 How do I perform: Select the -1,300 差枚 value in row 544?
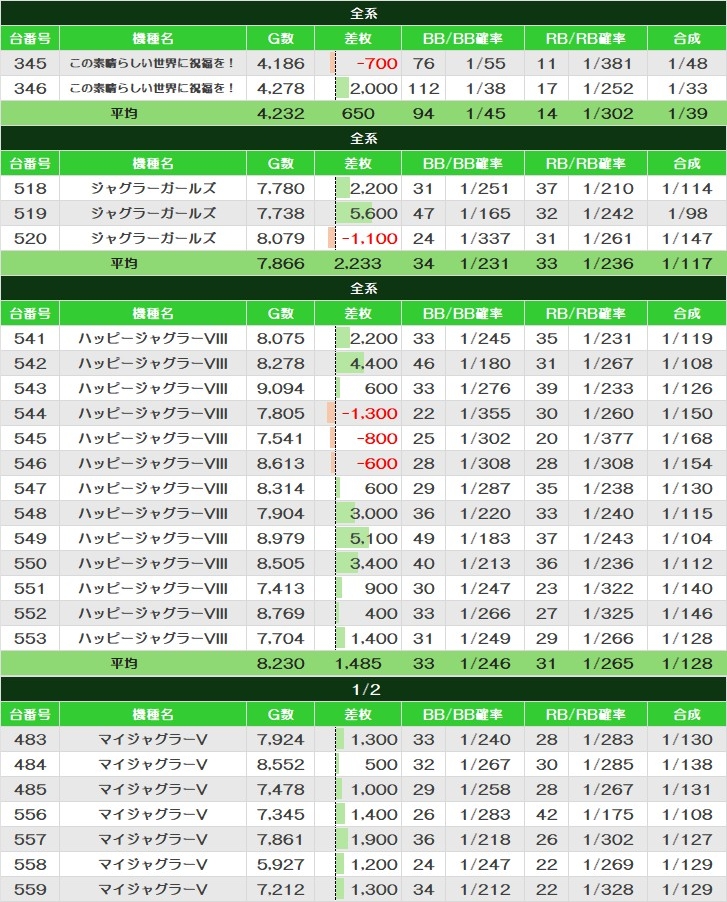click(x=369, y=414)
